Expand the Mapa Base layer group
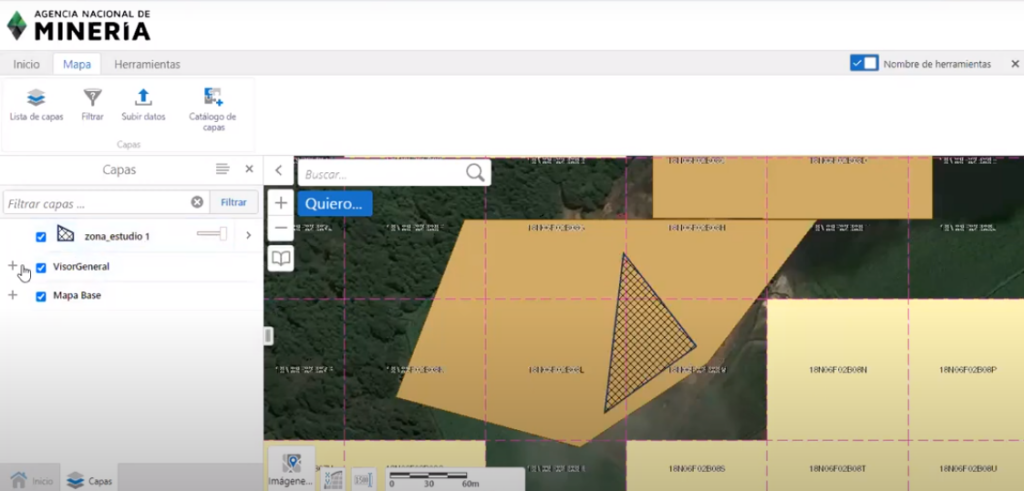The width and height of the screenshot is (1024, 491). 12,295
